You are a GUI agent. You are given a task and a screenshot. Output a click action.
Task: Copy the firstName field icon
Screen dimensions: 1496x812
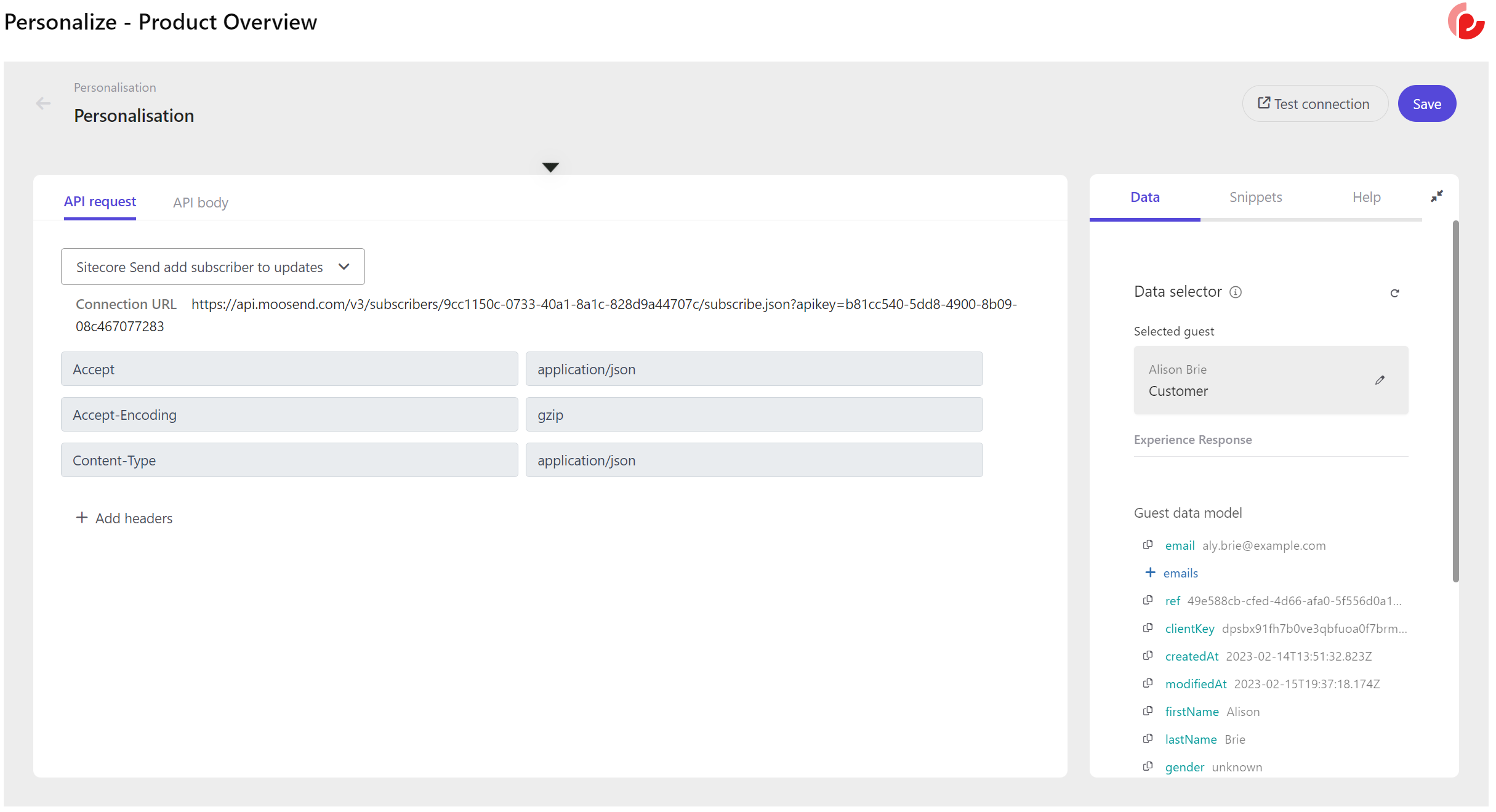click(1148, 711)
